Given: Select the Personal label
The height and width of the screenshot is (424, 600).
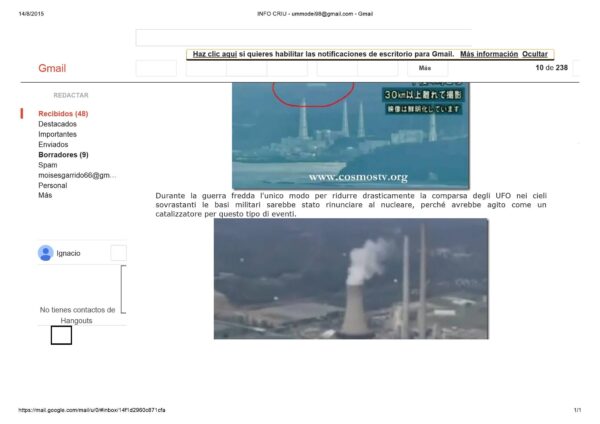Looking at the screenshot, I should [53, 185].
